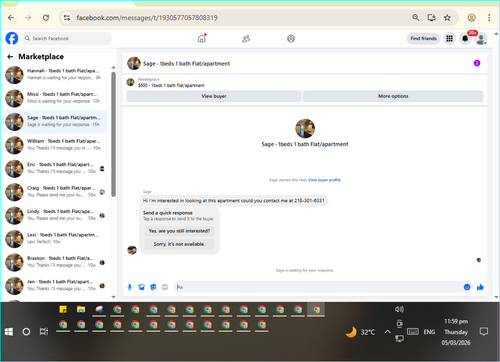This screenshot has height=362, width=500.
Task: Open Chrome three-dot menu
Action: click(x=489, y=18)
